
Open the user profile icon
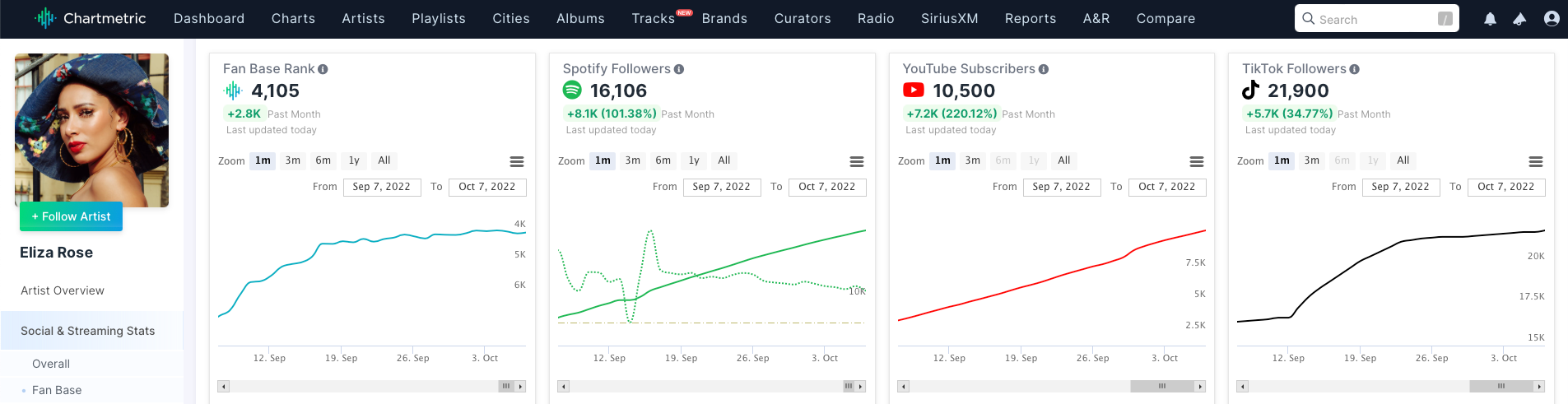[x=1552, y=18]
